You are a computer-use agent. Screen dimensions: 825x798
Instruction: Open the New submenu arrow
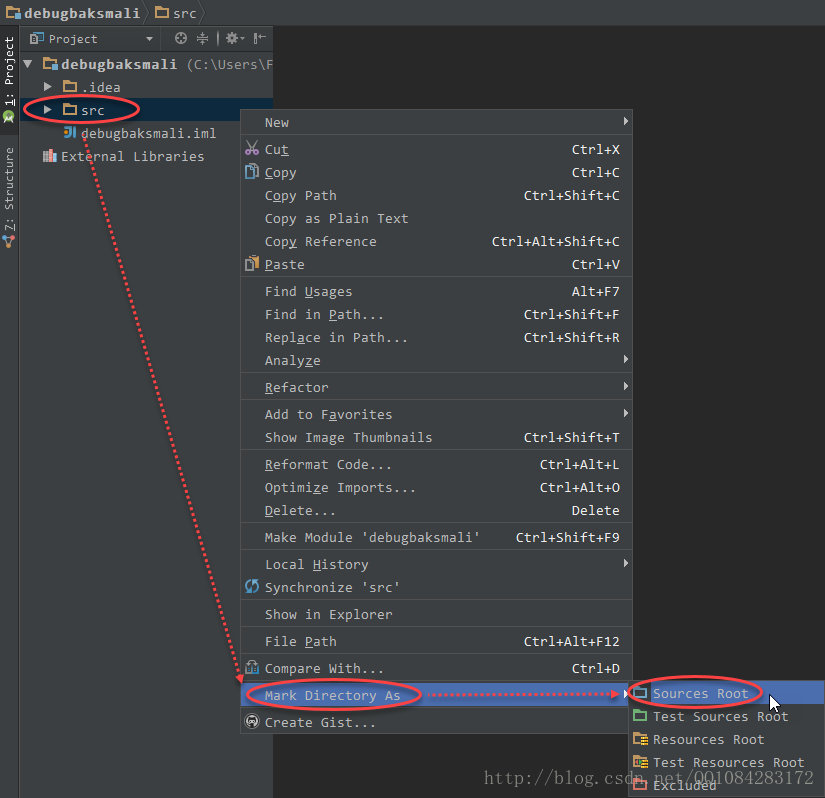click(626, 121)
